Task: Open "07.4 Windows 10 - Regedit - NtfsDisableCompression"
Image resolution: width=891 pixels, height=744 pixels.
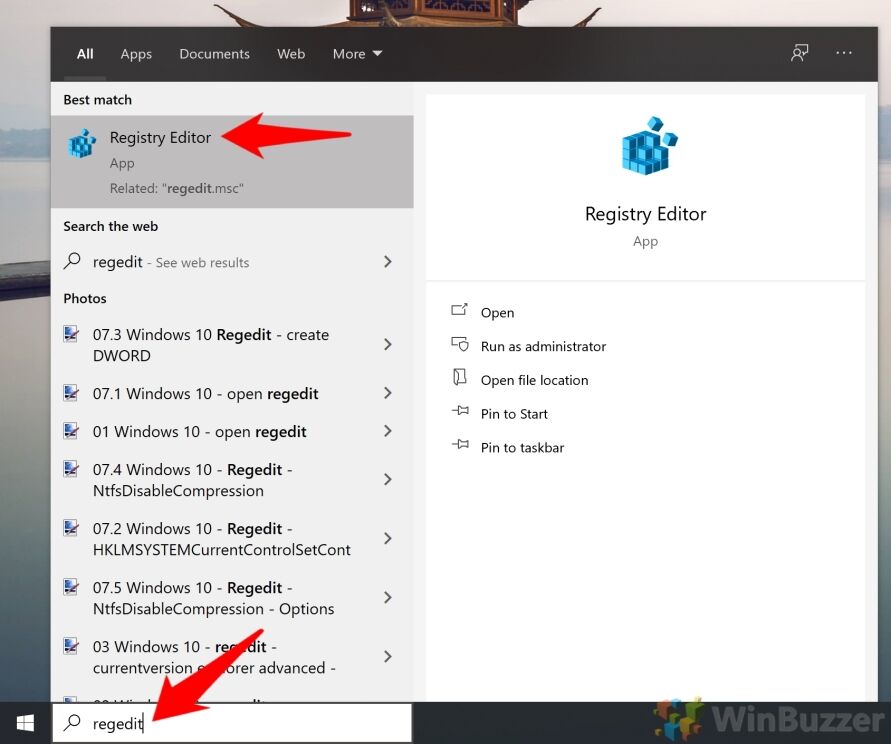Action: tap(232, 480)
